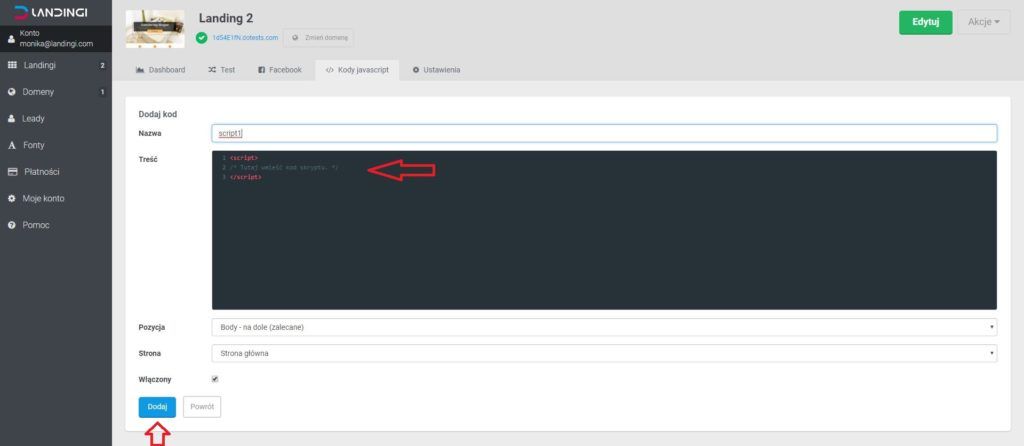This screenshot has height=446, width=1024.
Task: Switch to the Dashboard tab
Action: tap(160, 70)
